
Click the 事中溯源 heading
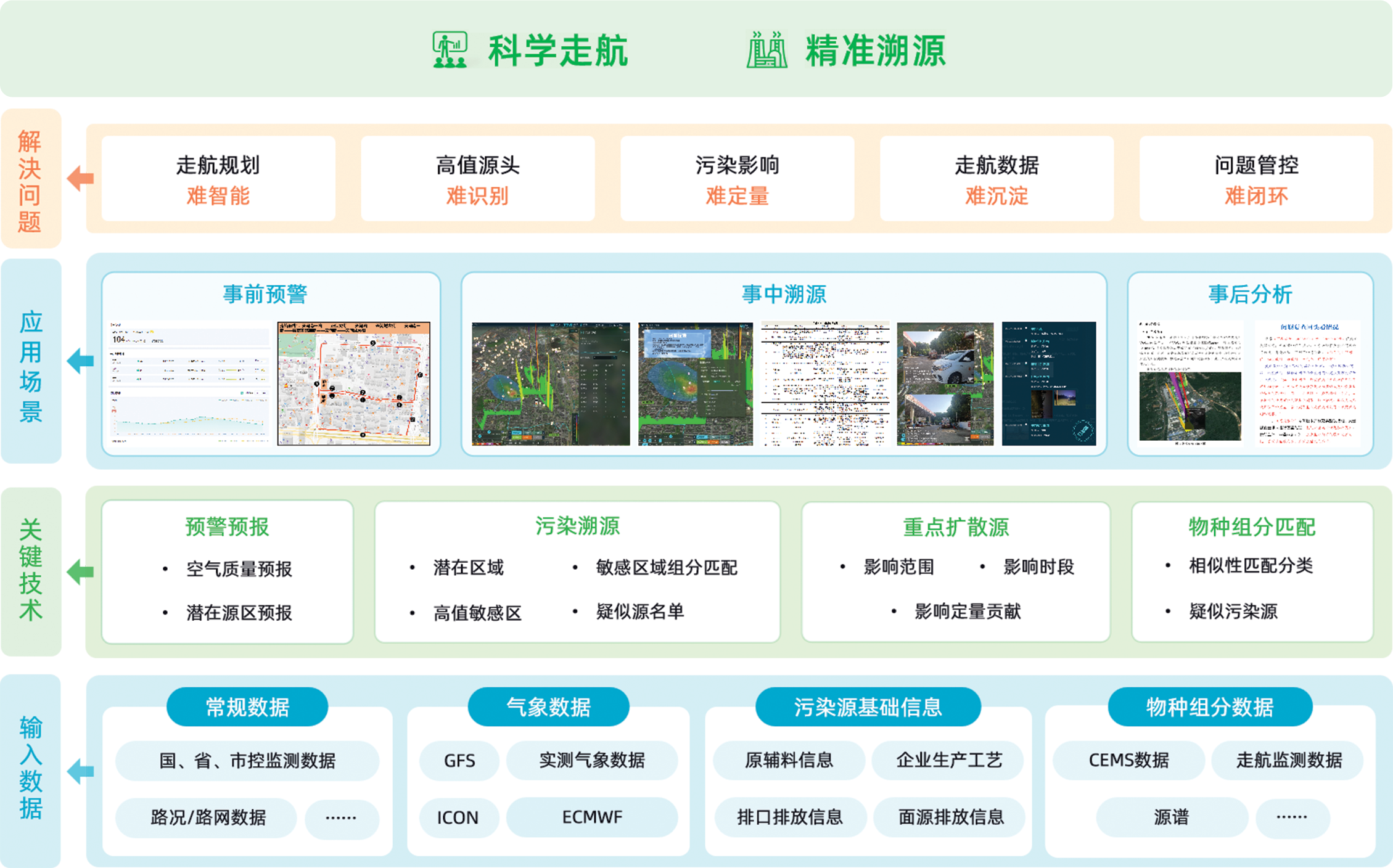pyautogui.click(x=784, y=294)
